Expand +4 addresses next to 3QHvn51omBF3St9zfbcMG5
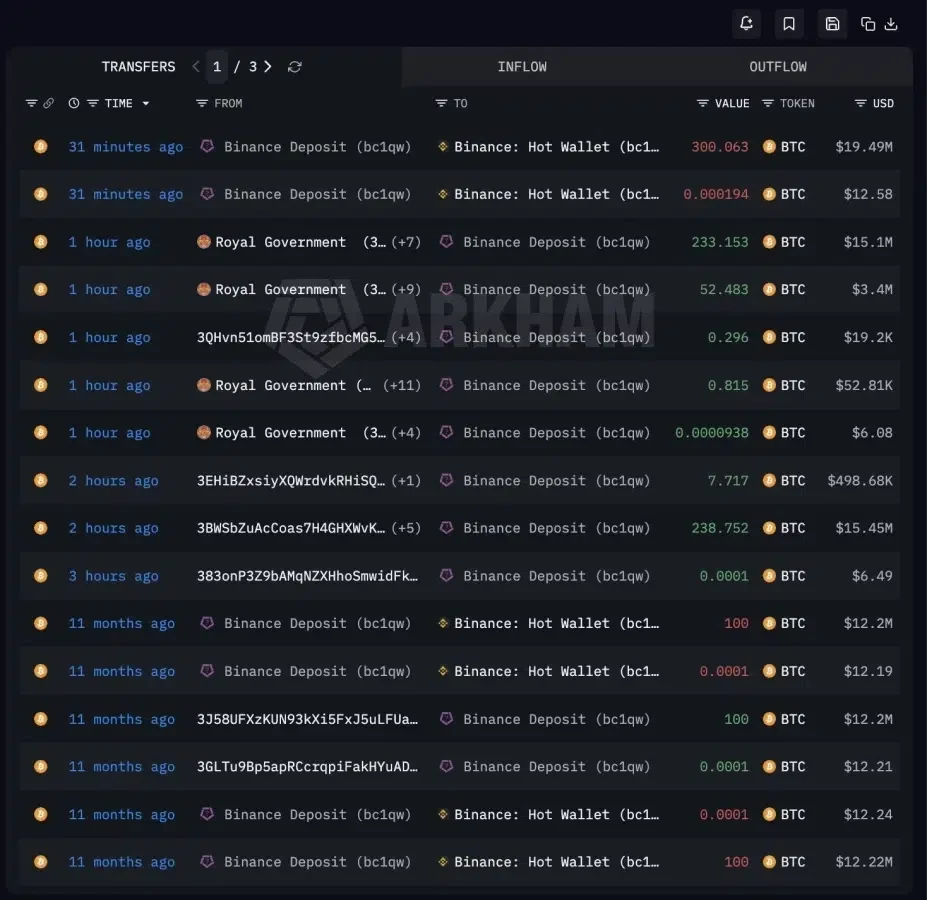The image size is (927, 900). [x=406, y=338]
